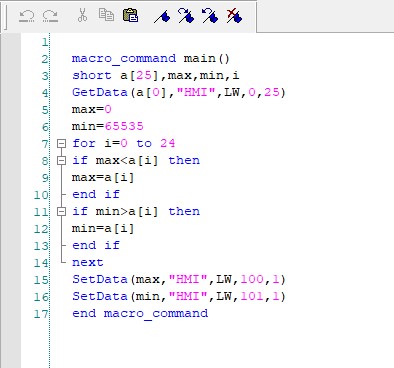
Task: Collapse the for loop on line 7
Action: coord(61,143)
